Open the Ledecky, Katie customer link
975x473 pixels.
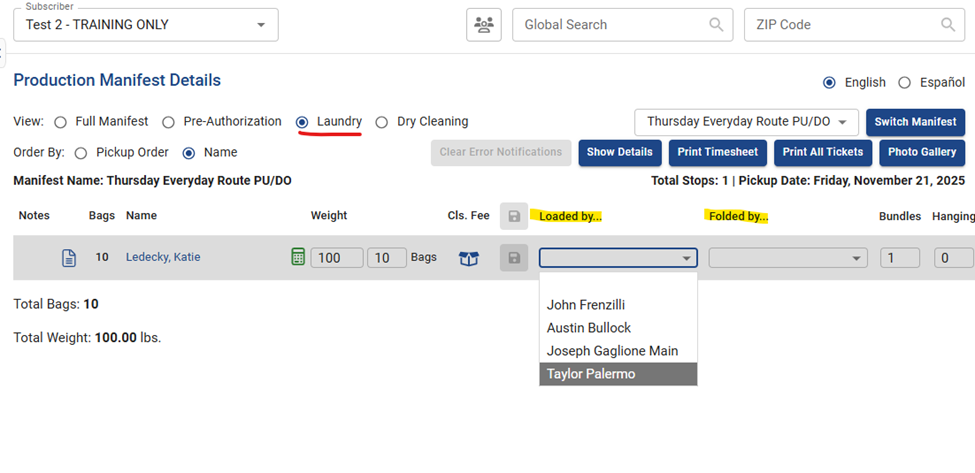pyautogui.click(x=163, y=257)
